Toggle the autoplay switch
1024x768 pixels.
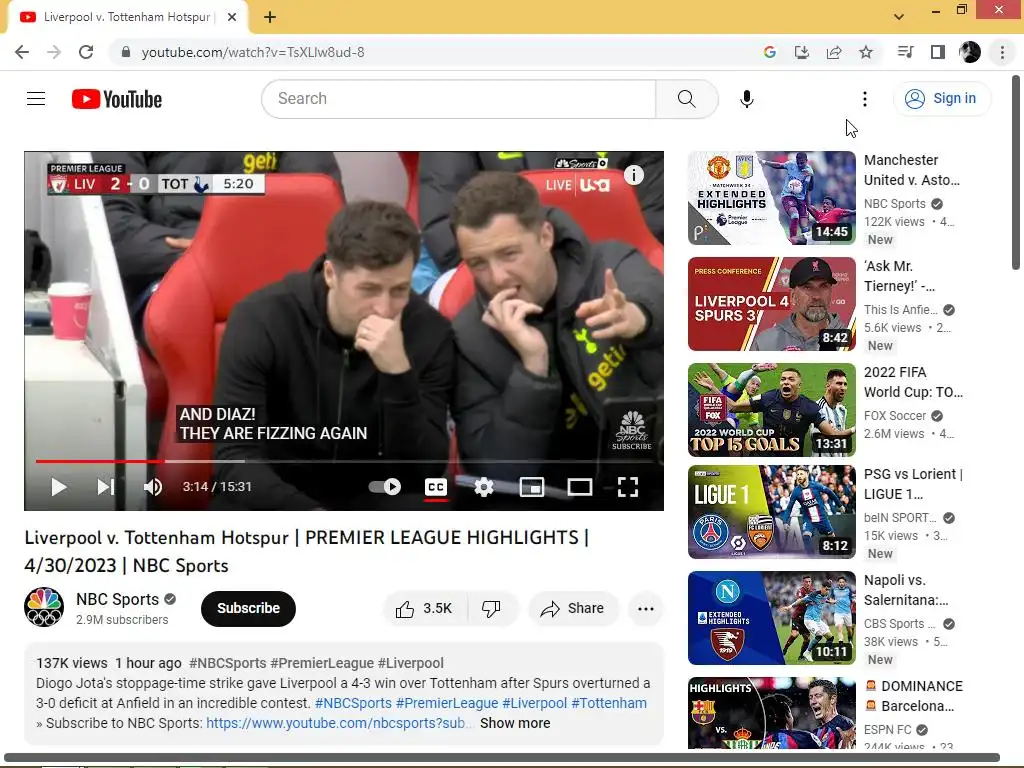point(385,487)
